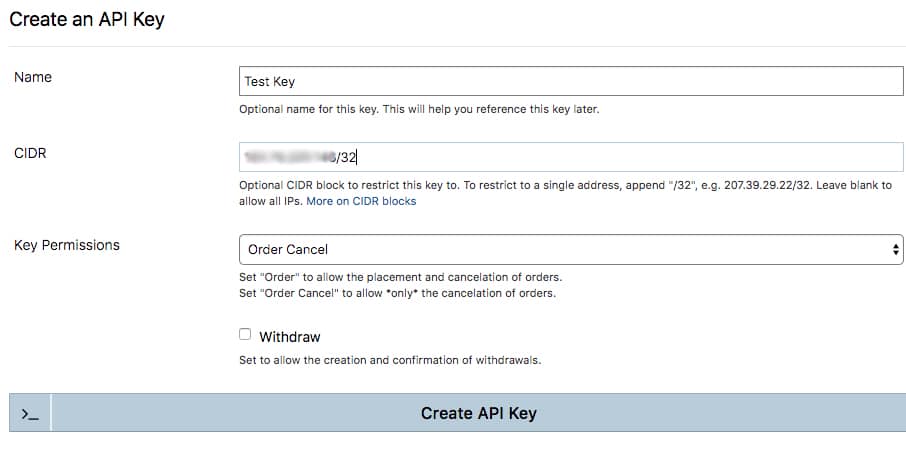Open the Key Permissions dropdown showing Order Cancel
Image resolution: width=906 pixels, height=452 pixels.
(x=570, y=249)
